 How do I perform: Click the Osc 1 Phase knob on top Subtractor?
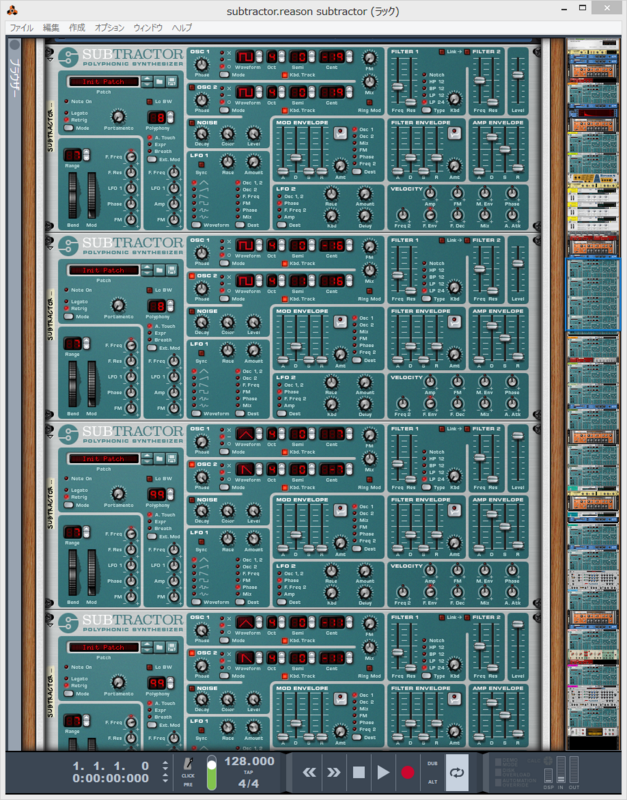coord(202,65)
